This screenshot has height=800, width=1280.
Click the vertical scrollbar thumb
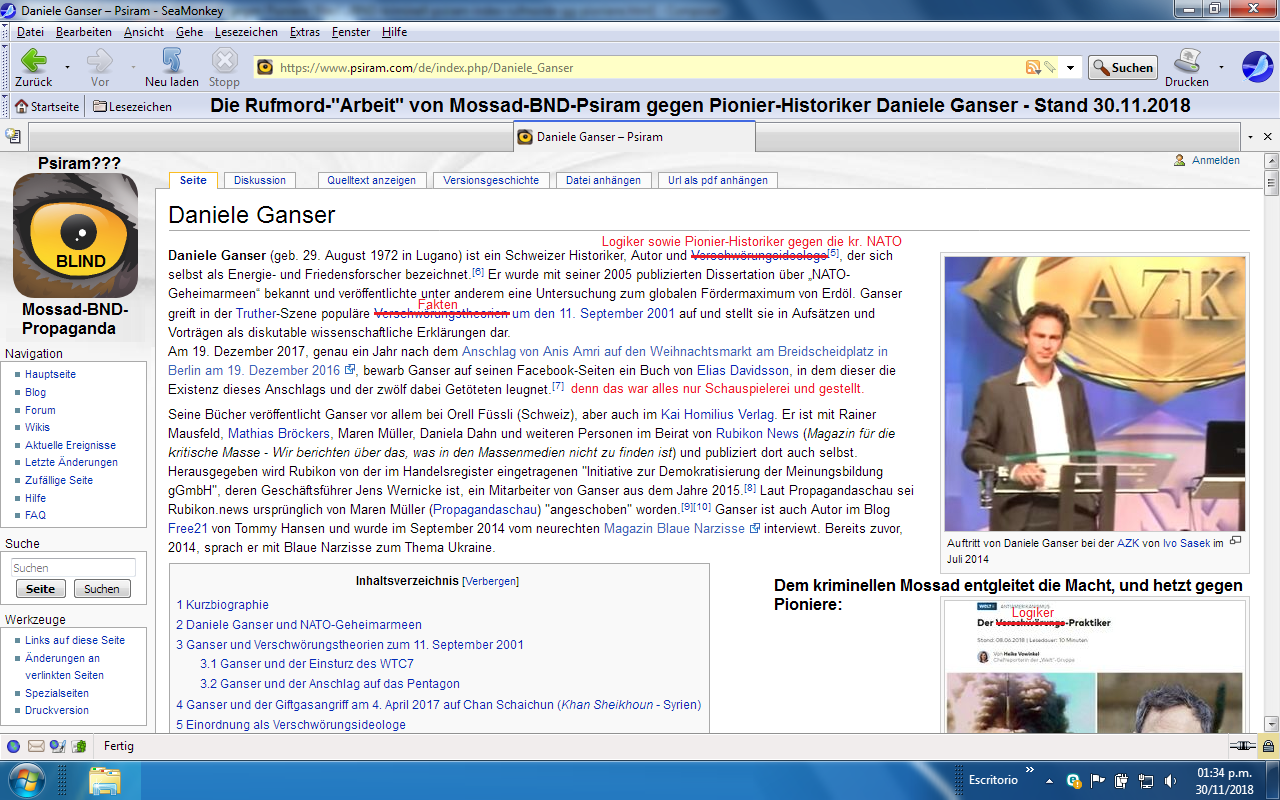pos(1272,183)
